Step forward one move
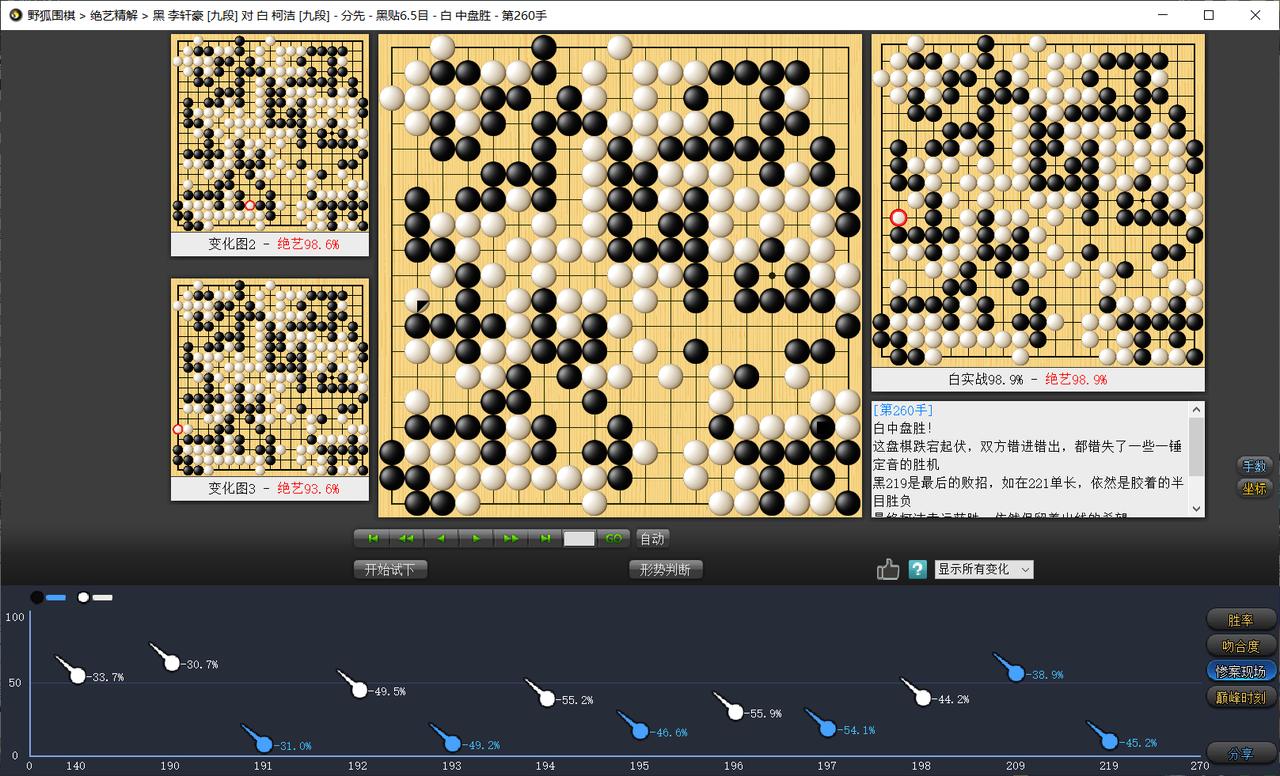1280x776 pixels. (476, 538)
